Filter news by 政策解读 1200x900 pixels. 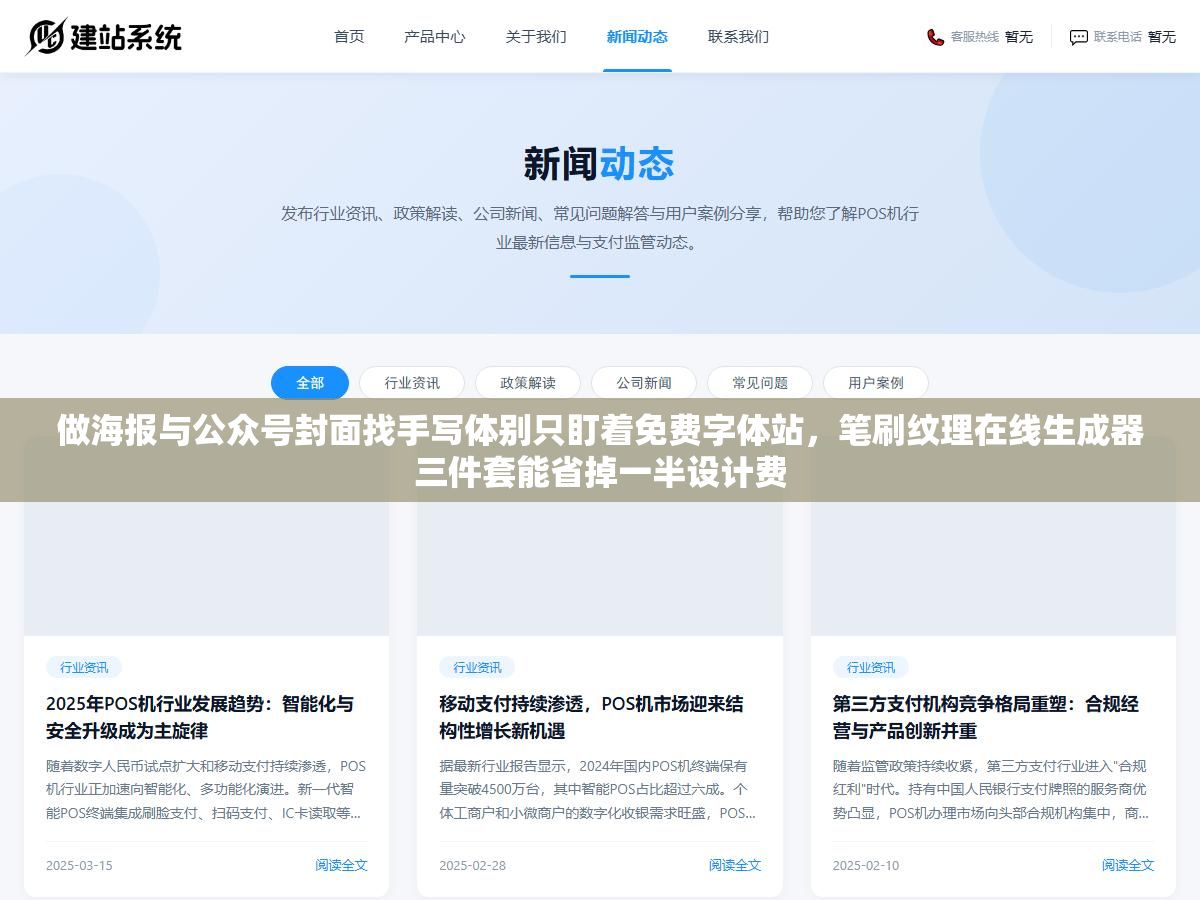point(528,383)
